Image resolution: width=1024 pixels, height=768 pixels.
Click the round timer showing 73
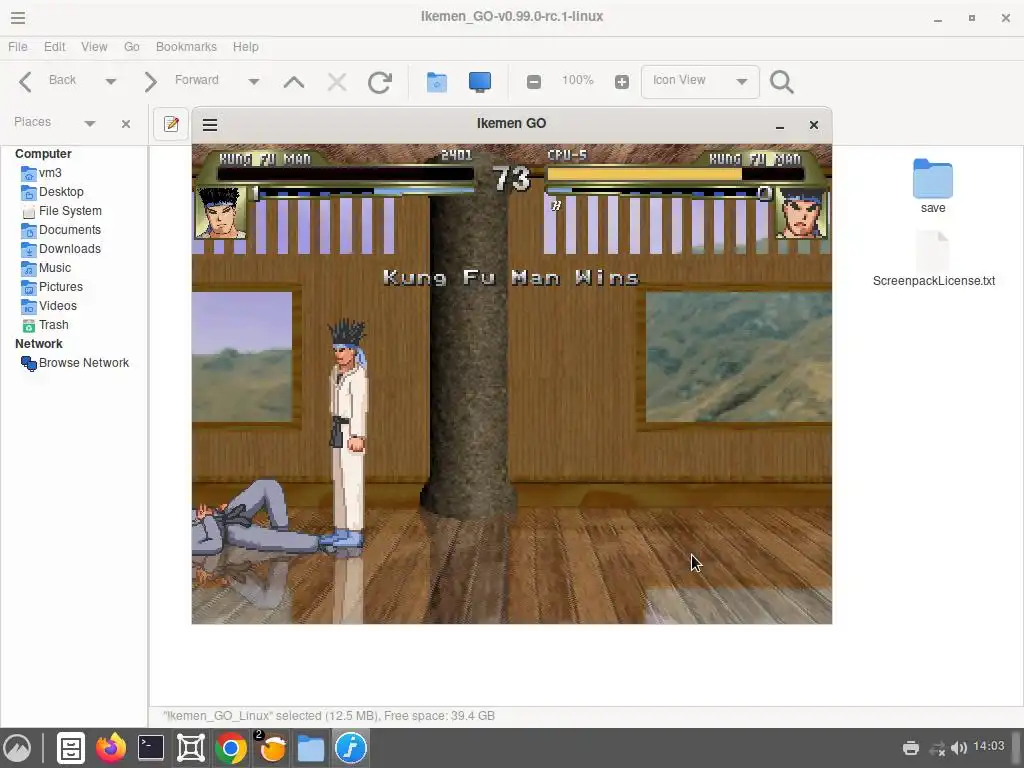(511, 178)
